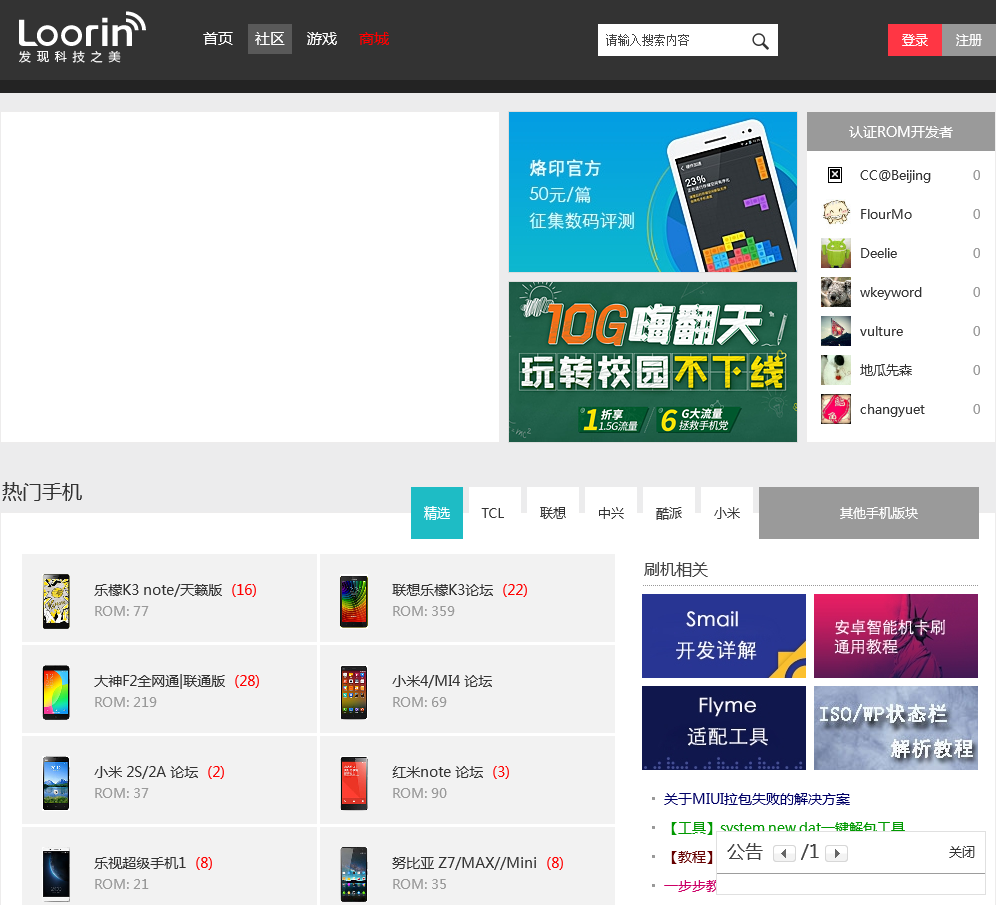The height and width of the screenshot is (905, 996).
Task: Click the 联想乐檬K3论坛 phone image
Action: pos(354,601)
